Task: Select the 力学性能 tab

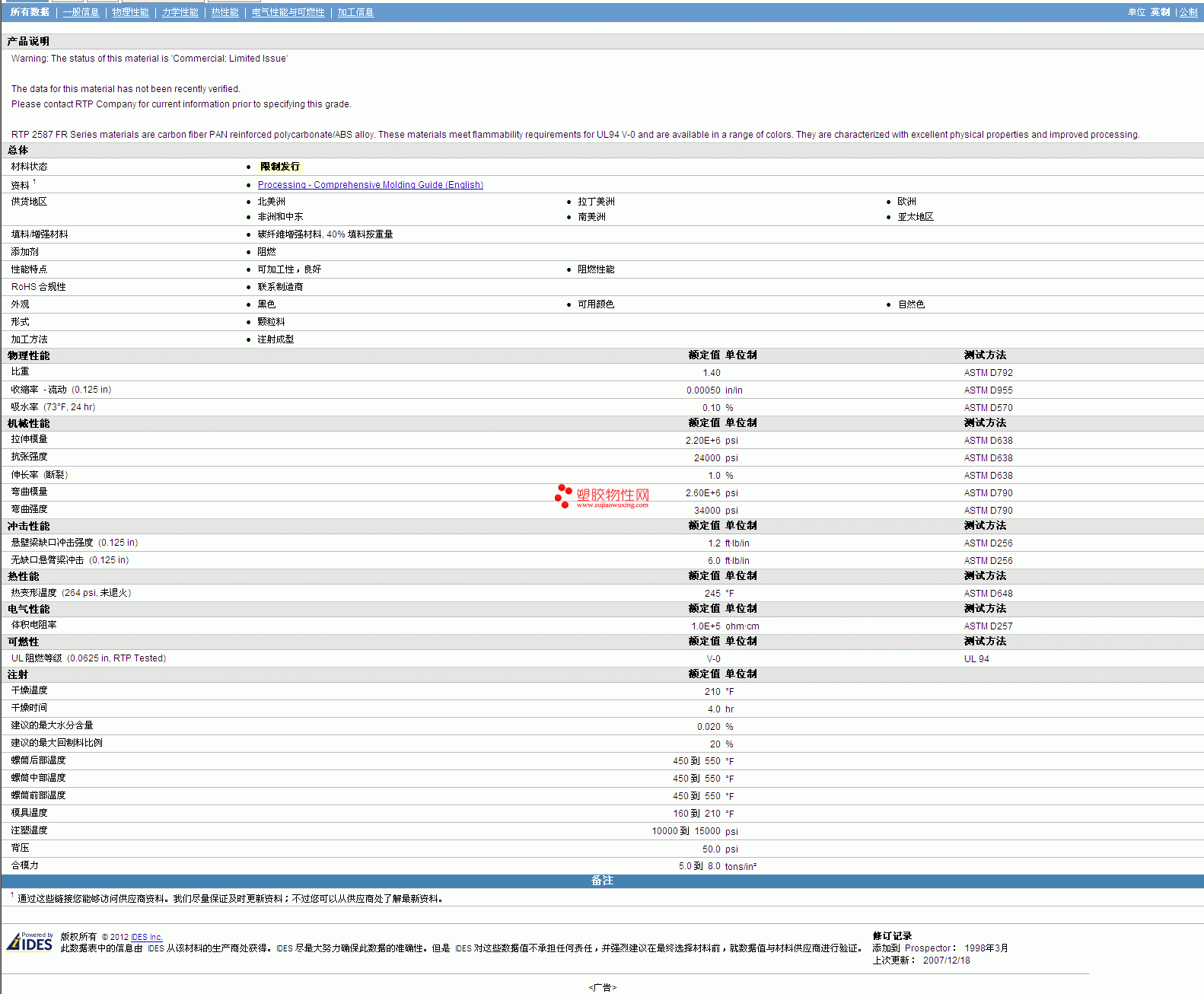Action: (x=180, y=12)
